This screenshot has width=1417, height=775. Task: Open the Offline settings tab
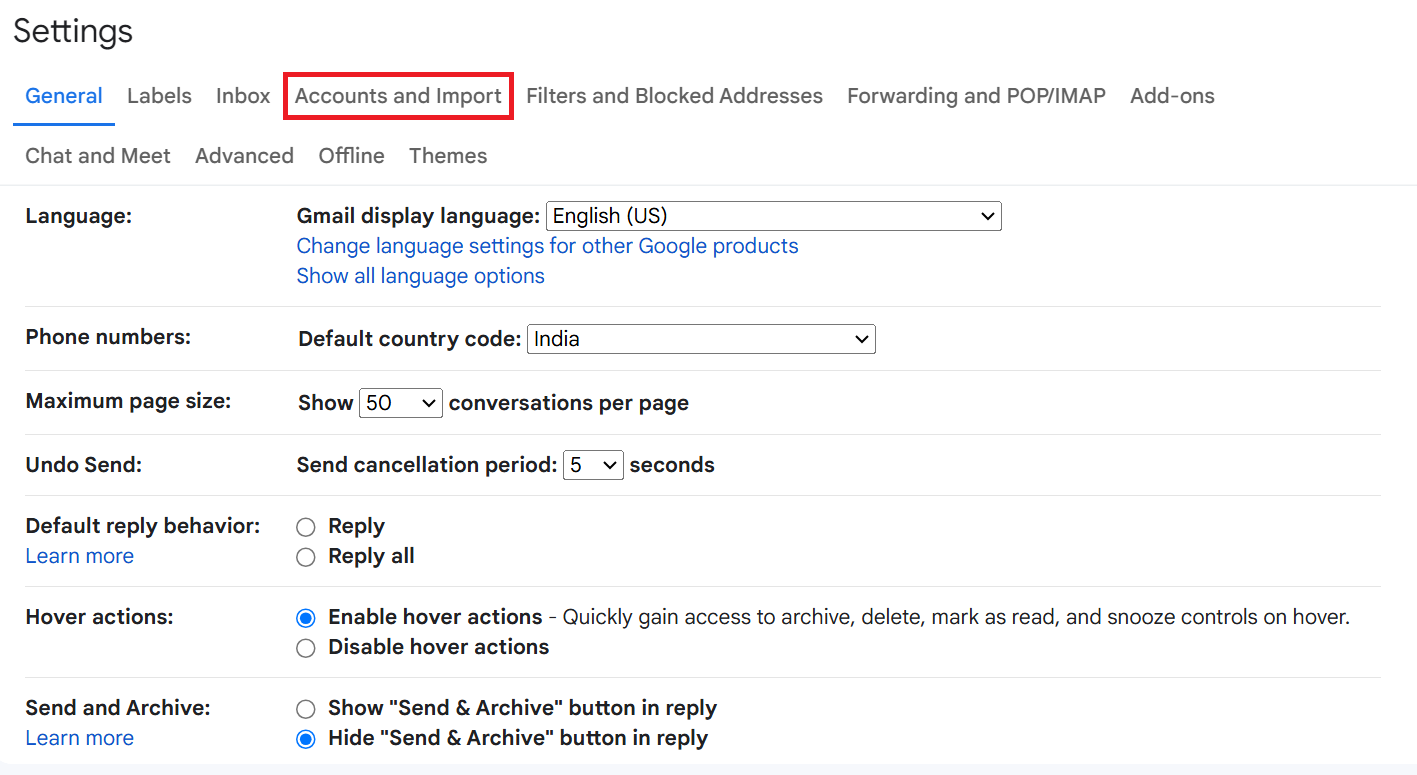(351, 156)
